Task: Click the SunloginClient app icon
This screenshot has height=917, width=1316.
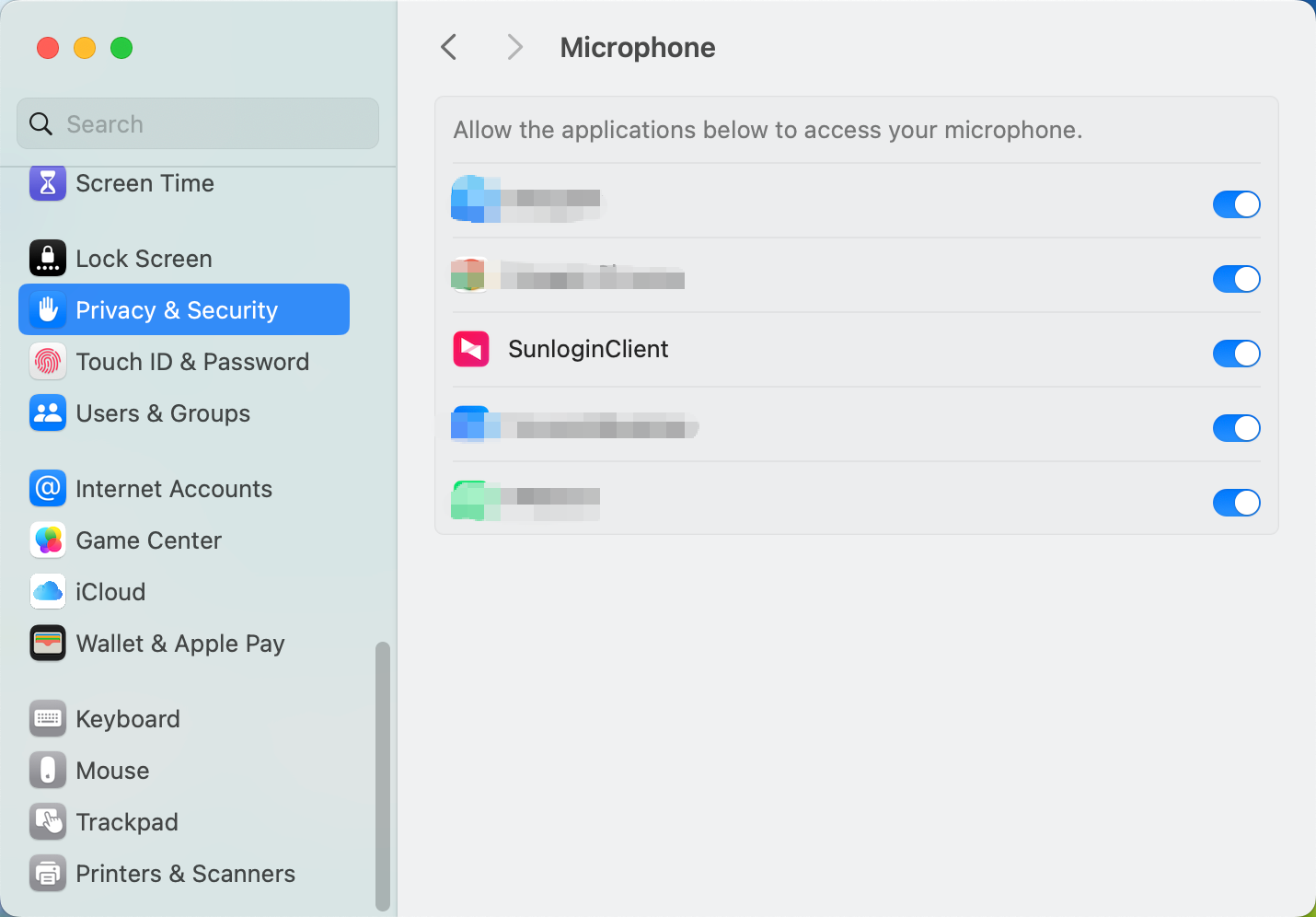Action: pyautogui.click(x=470, y=349)
